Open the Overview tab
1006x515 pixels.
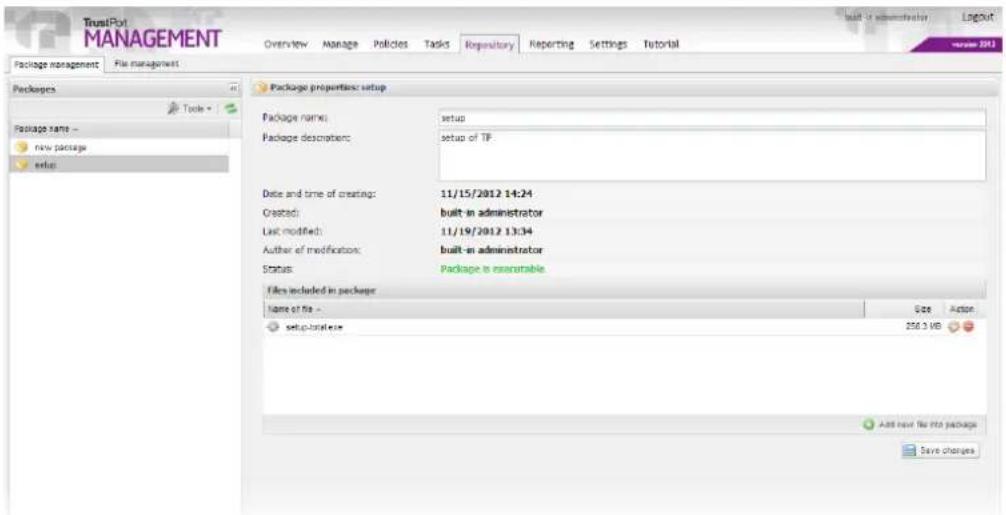click(286, 44)
